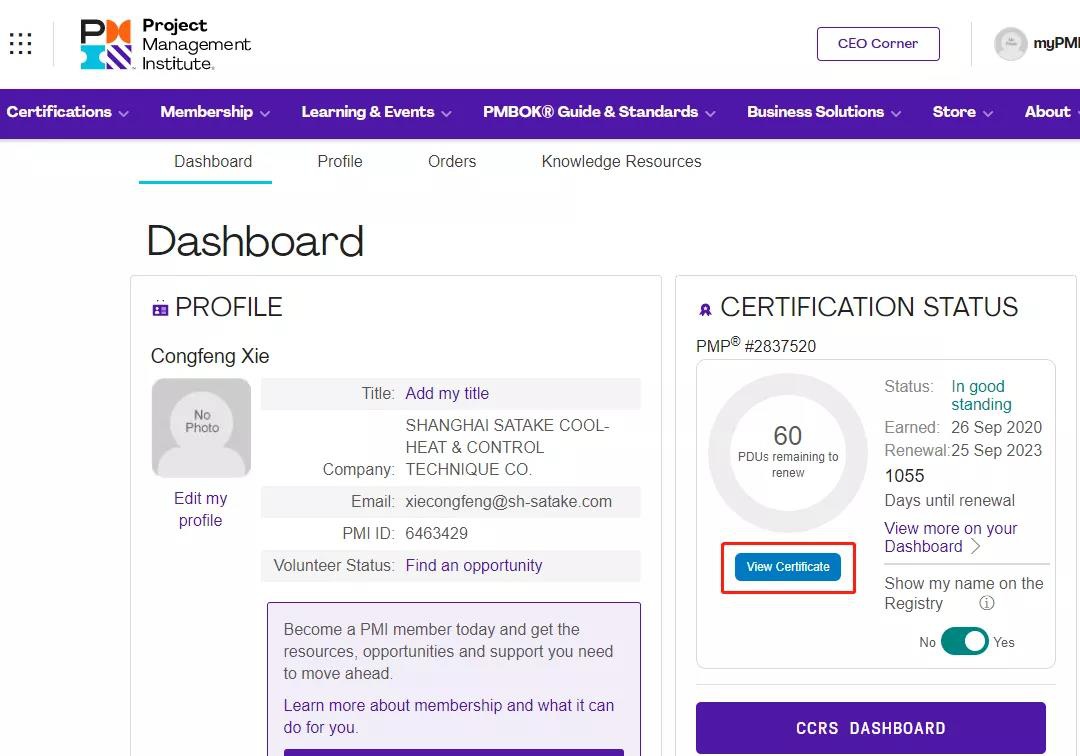Click the Project Management Institute logo
1080x756 pixels.
[165, 45]
